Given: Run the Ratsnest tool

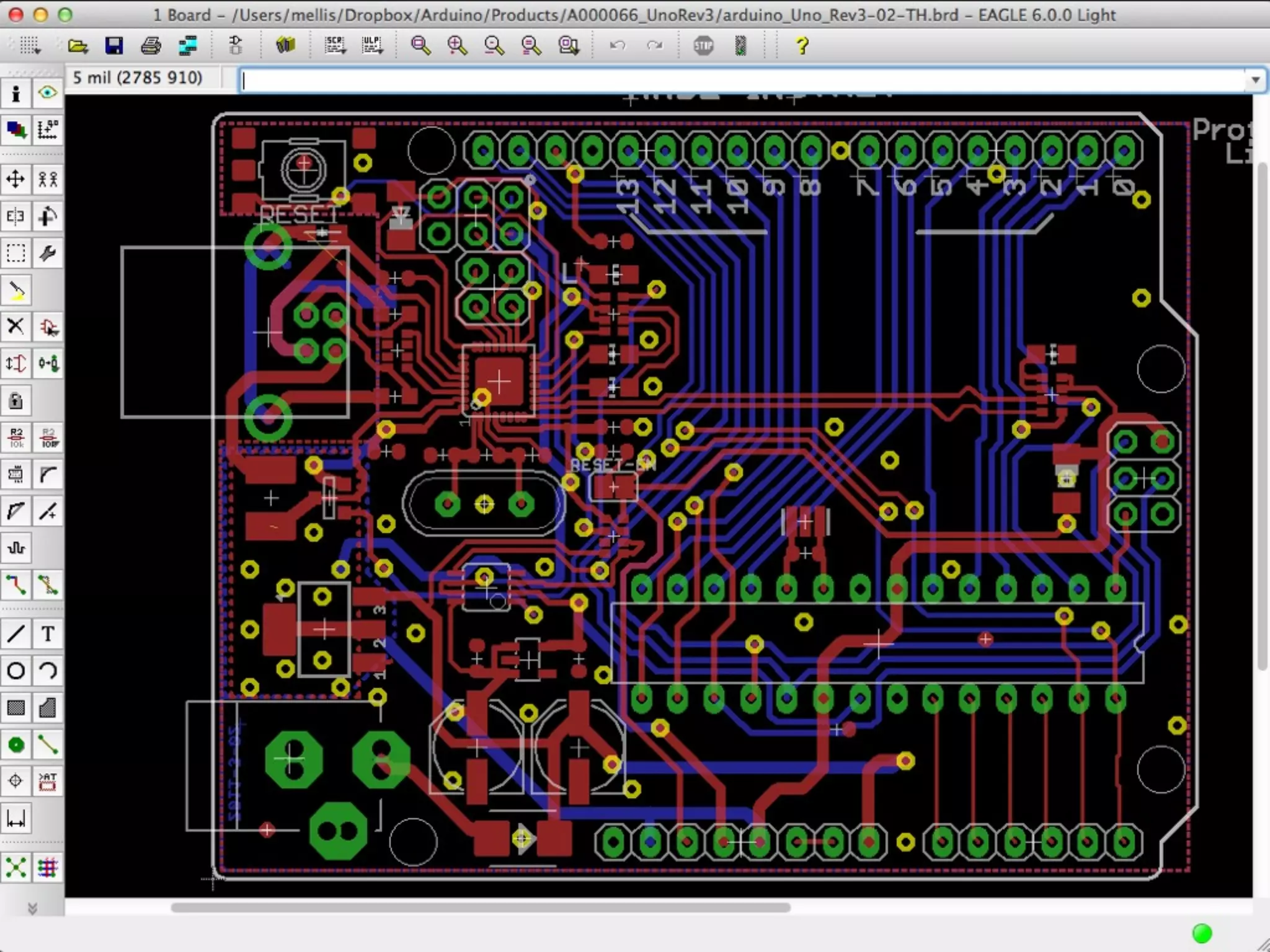Looking at the screenshot, I should pyautogui.click(x=16, y=867).
